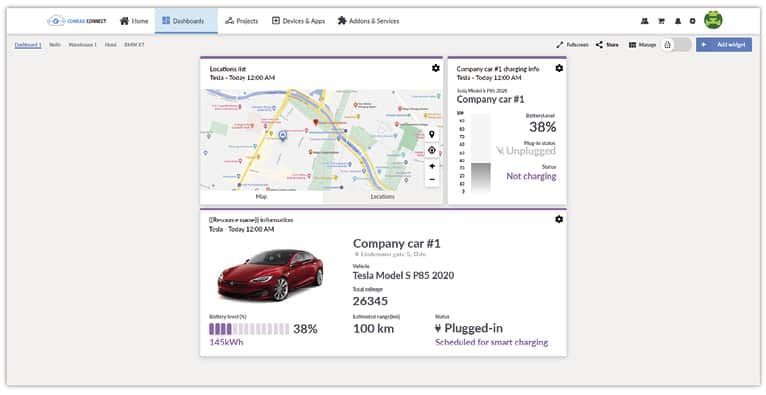Open settings gear of vehicle information widget
The width and height of the screenshot is (766, 395).
point(559,219)
